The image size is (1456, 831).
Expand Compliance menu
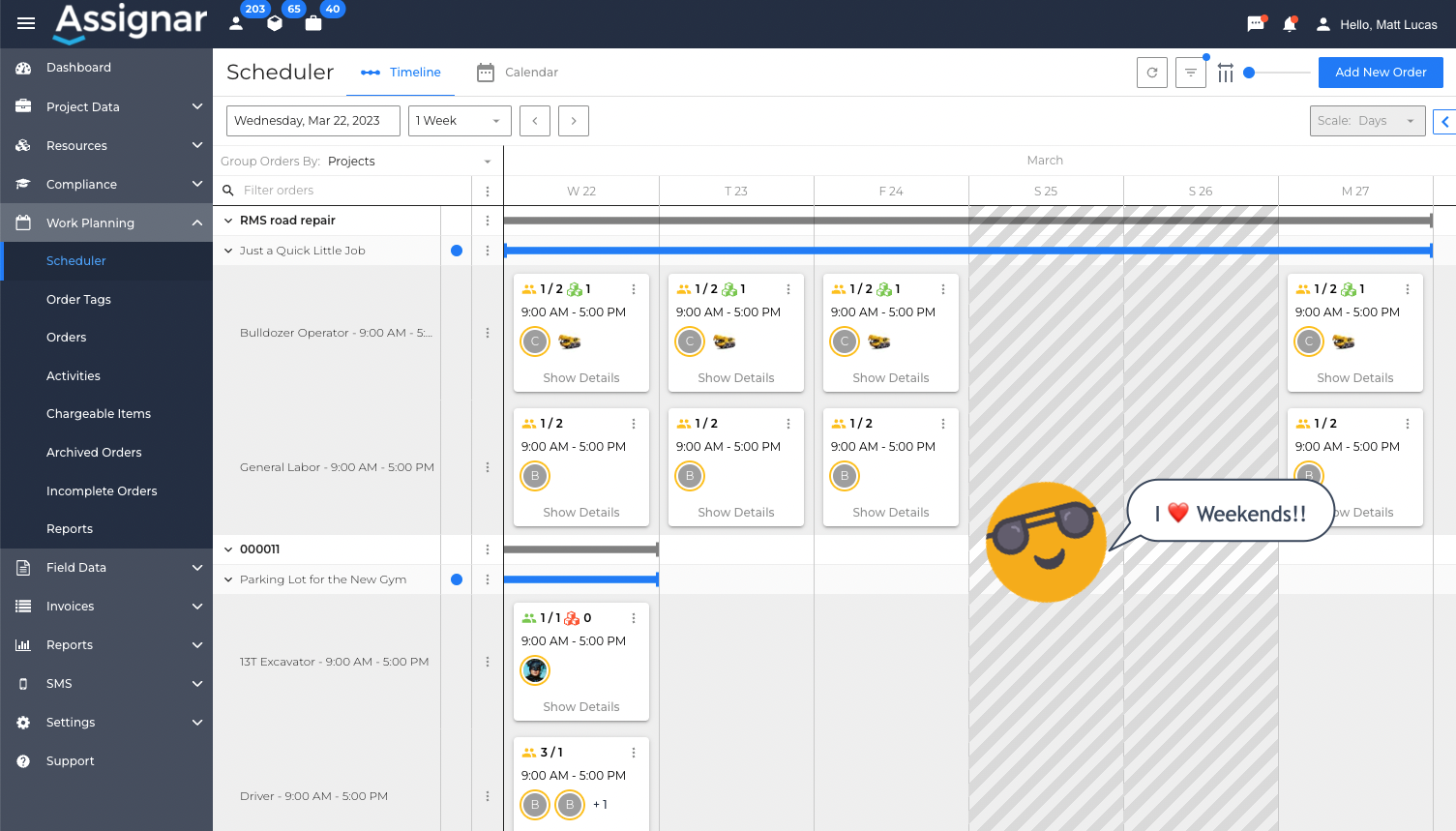(x=106, y=184)
